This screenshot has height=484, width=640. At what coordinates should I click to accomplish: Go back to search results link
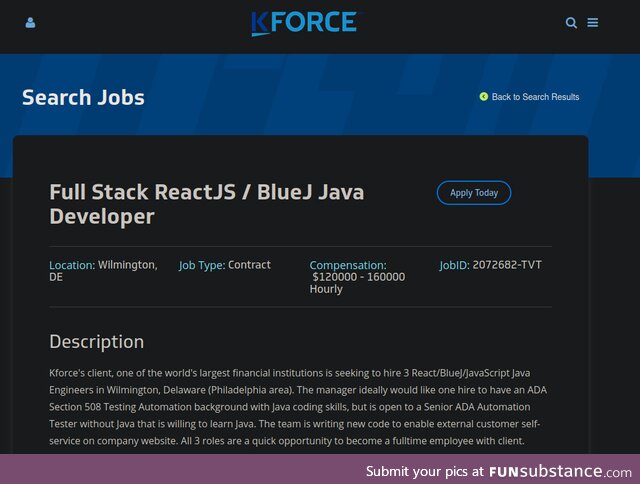535,97
